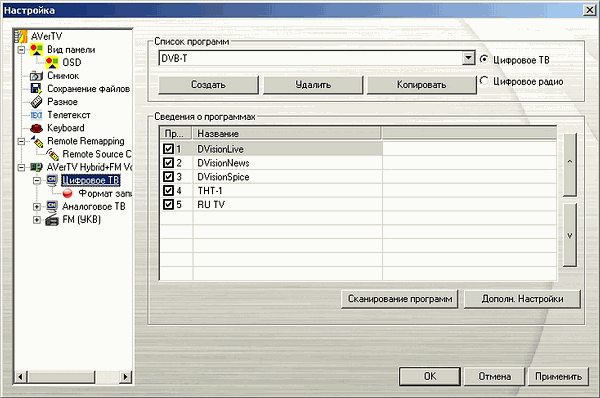Select the ТНТ-1 program row
Image resolution: width=600 pixels, height=398 pixels.
358,191
